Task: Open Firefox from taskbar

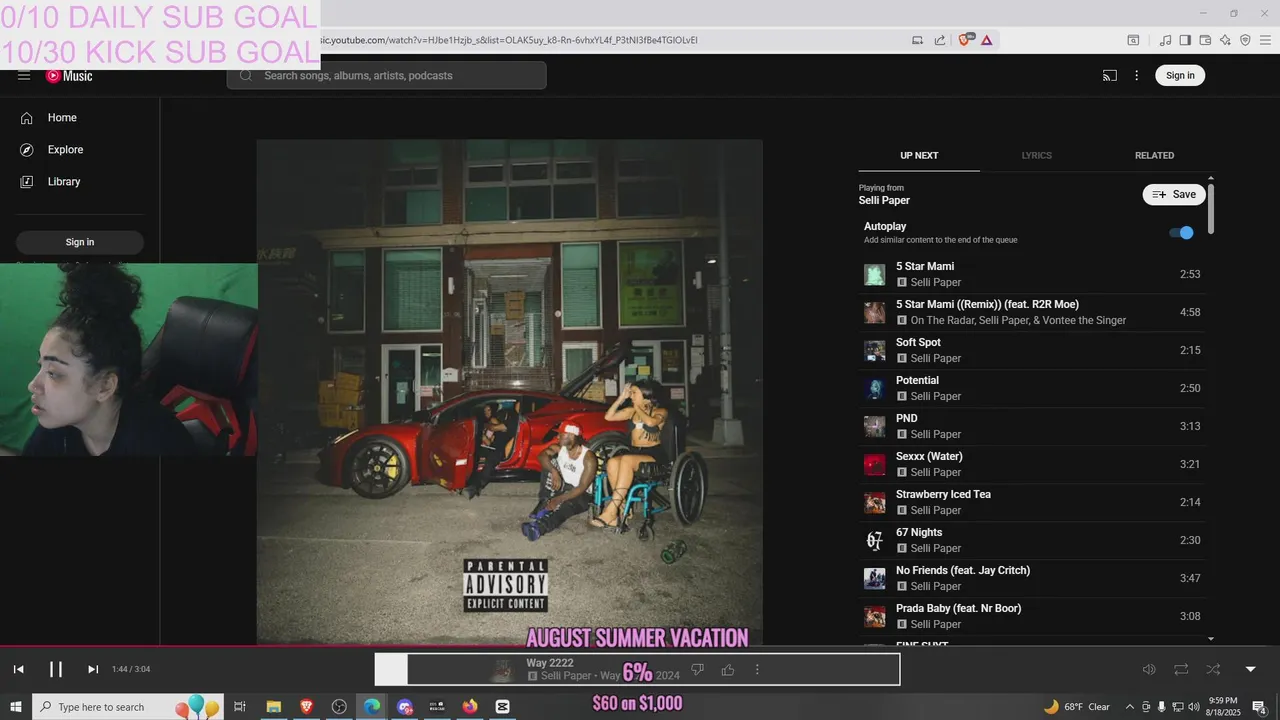Action: [x=470, y=707]
